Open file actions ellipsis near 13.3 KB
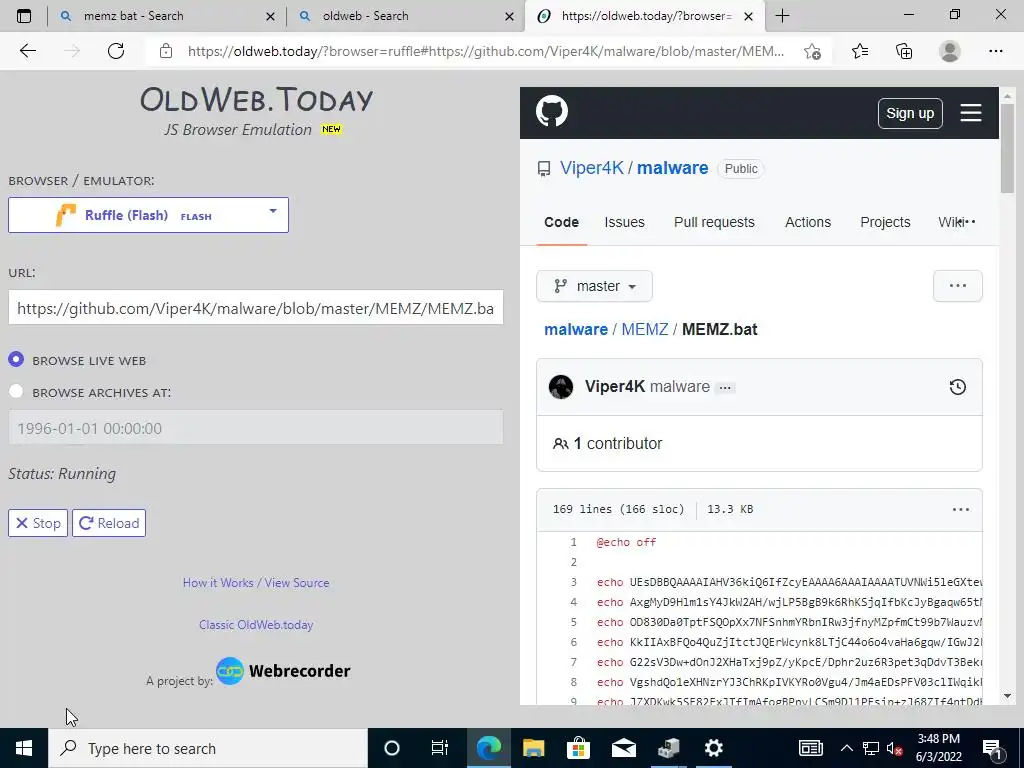1024x768 pixels. [961, 509]
